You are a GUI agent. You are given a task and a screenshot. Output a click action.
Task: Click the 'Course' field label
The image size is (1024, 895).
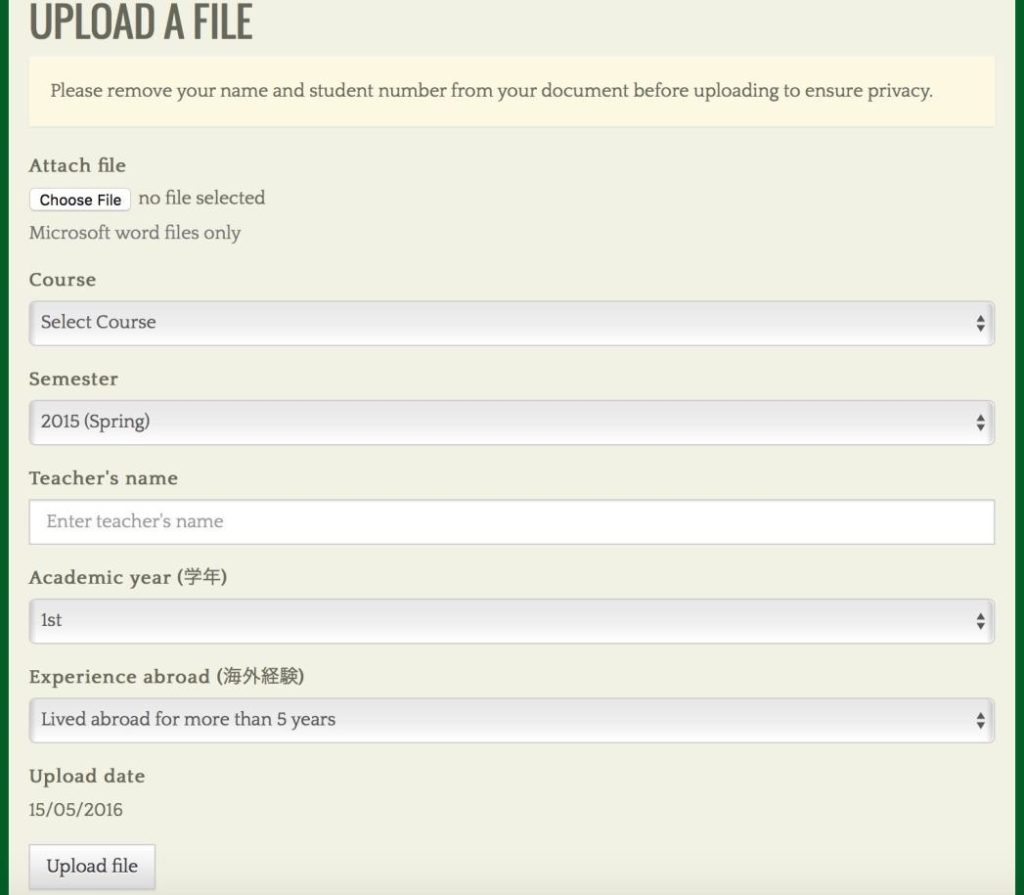pyautogui.click(x=63, y=280)
